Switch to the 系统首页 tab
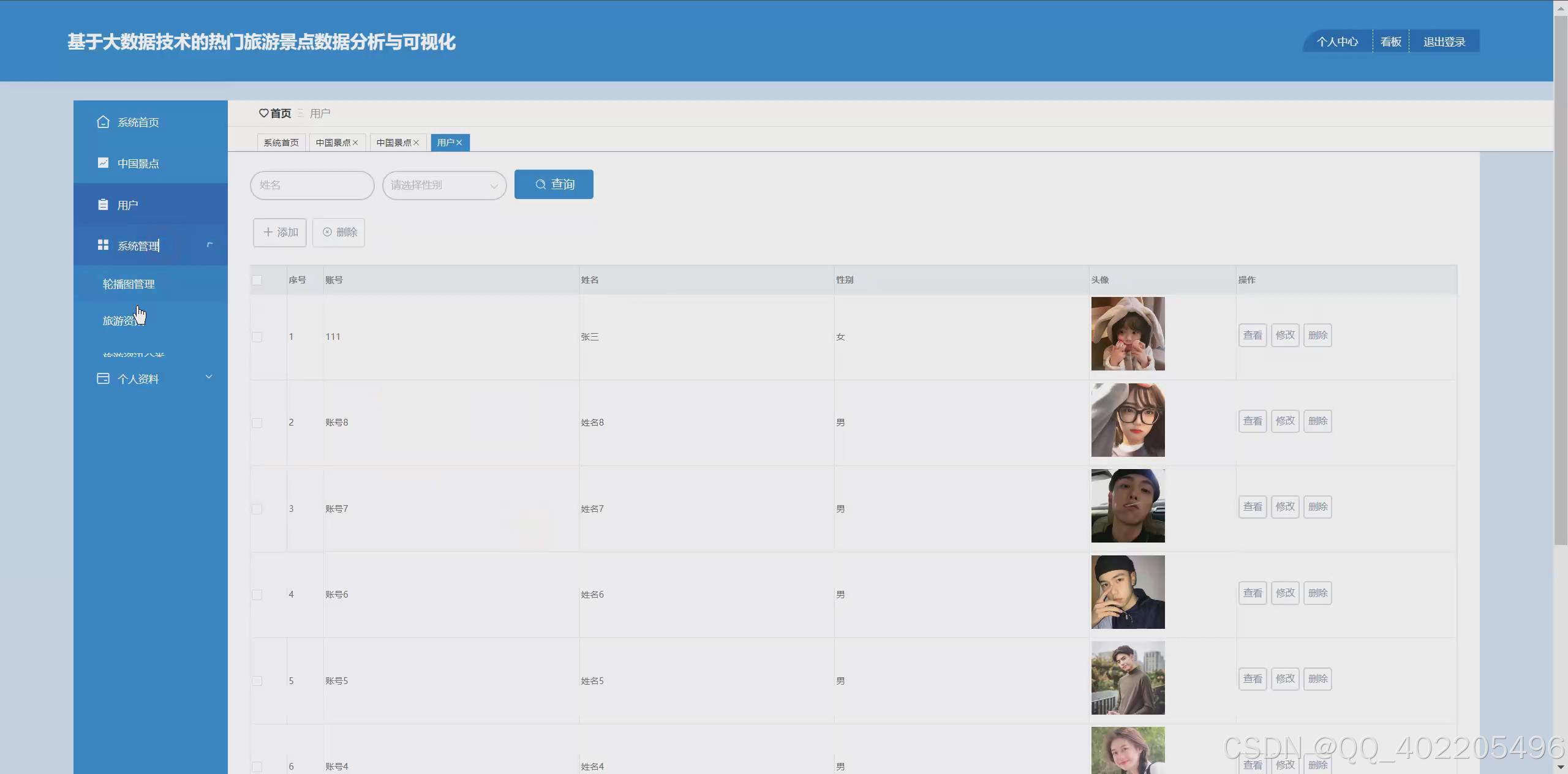 click(281, 143)
